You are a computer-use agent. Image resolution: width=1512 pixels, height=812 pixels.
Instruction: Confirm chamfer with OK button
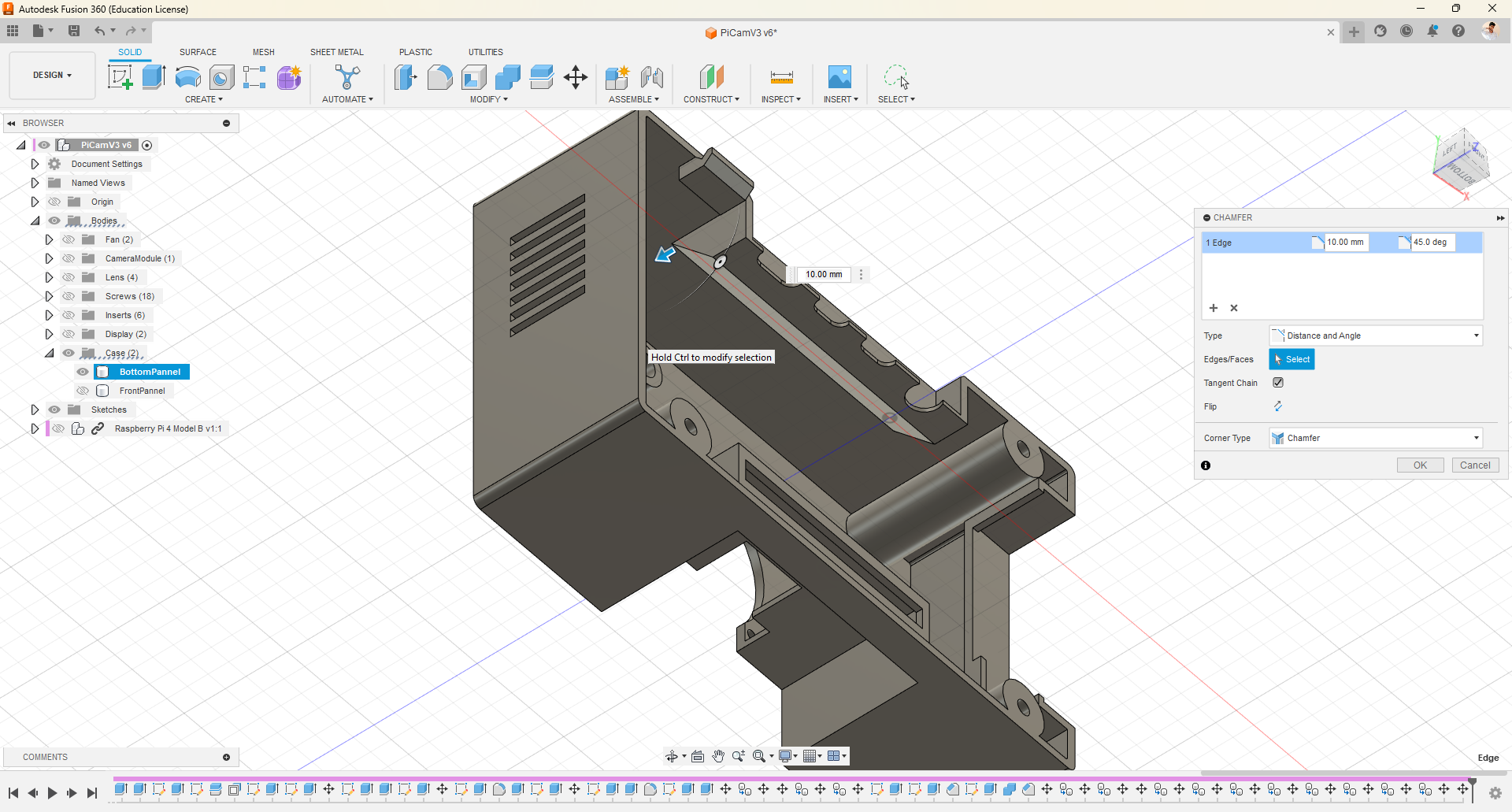click(1420, 465)
